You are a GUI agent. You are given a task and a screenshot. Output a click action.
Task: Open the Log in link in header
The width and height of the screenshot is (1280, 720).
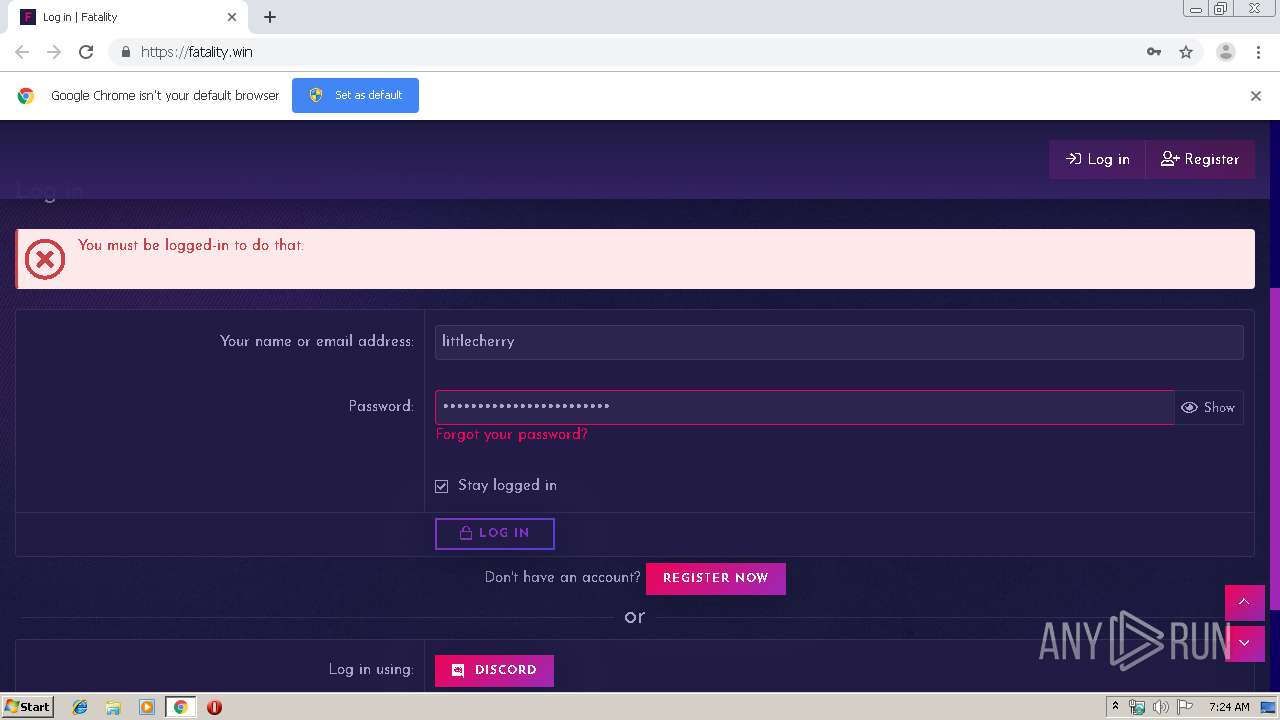(x=1098, y=159)
